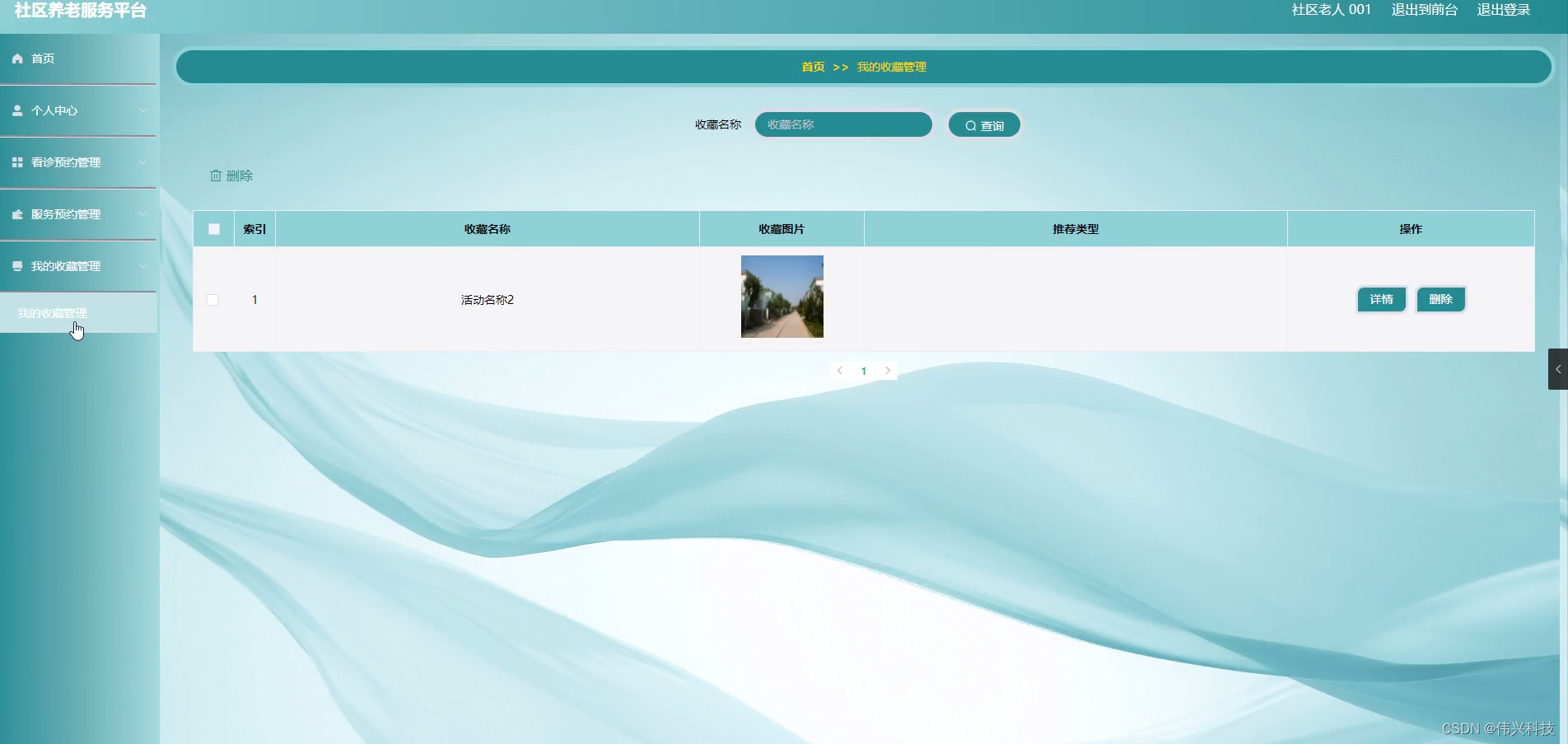1568x744 pixels.
Task: Click the platform logo 社区养老服务平台
Action: pos(79,12)
